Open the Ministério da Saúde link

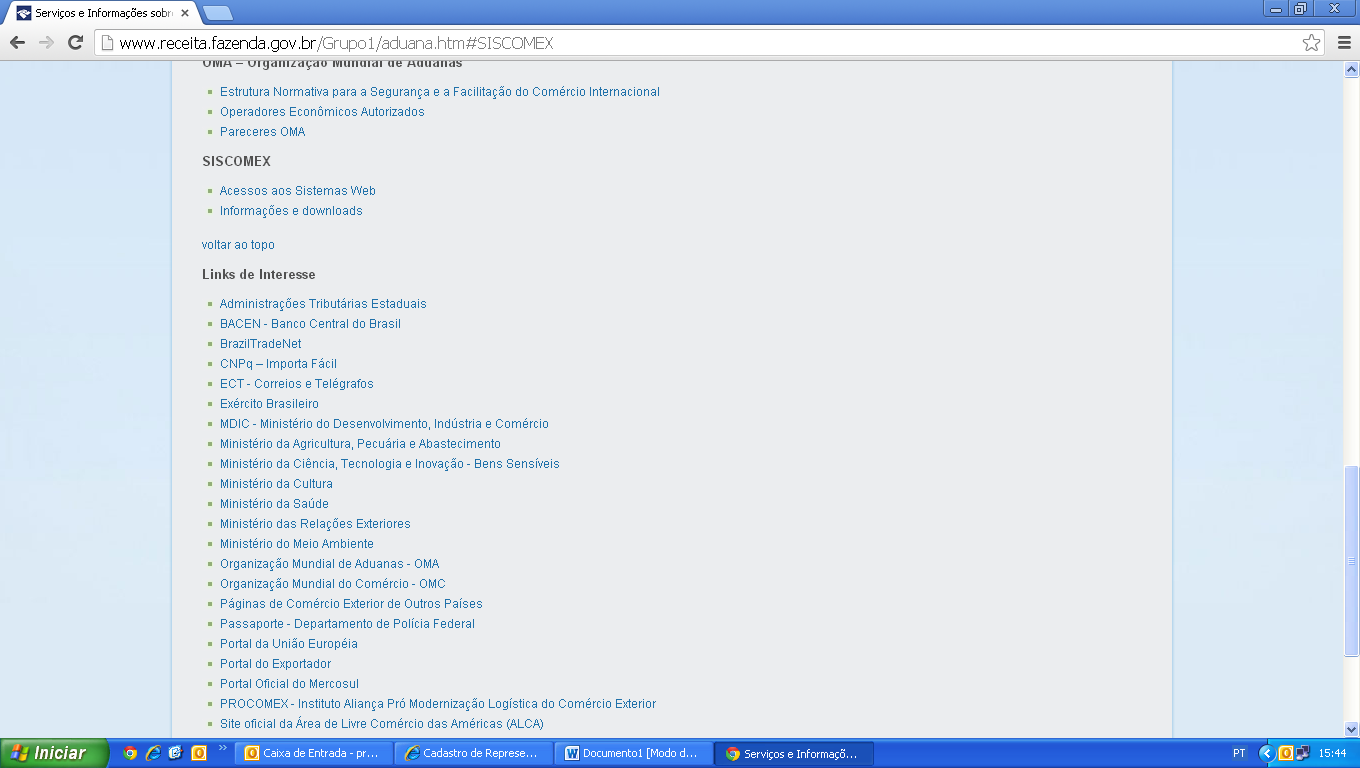tap(274, 503)
